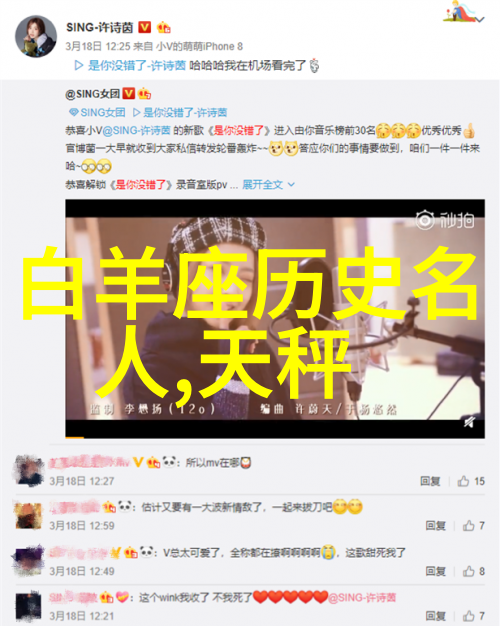Reply to the 所以mv在哪 comment
The image size is (500, 626).
click(430, 481)
